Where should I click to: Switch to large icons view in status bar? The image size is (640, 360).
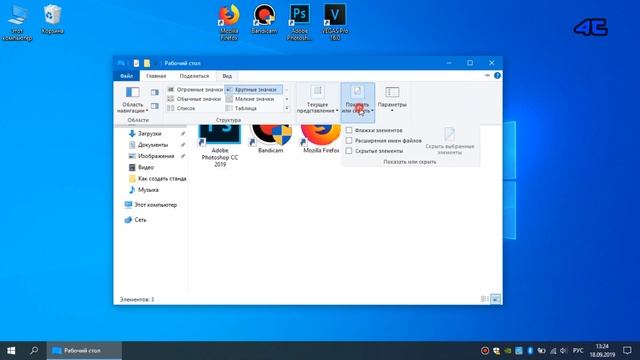(x=495, y=299)
